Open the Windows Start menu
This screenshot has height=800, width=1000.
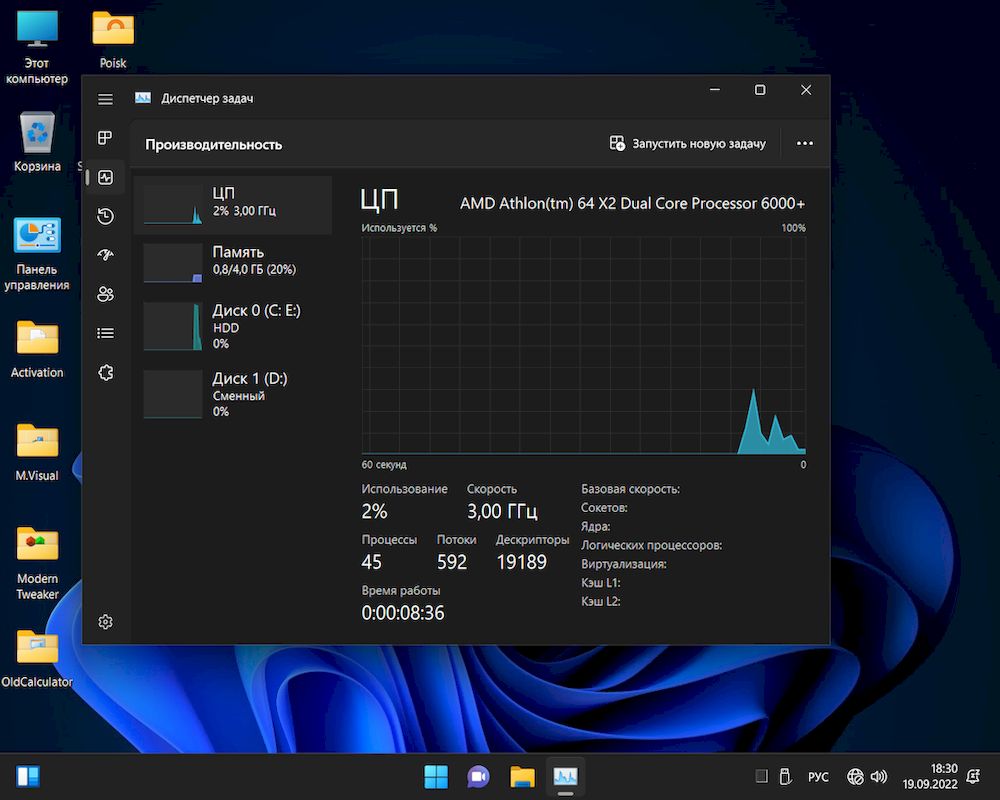tap(436, 777)
